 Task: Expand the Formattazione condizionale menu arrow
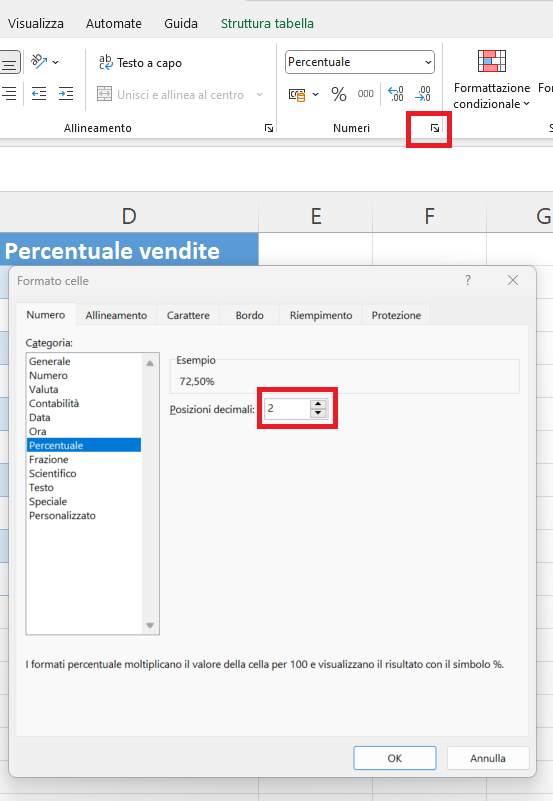tap(526, 104)
